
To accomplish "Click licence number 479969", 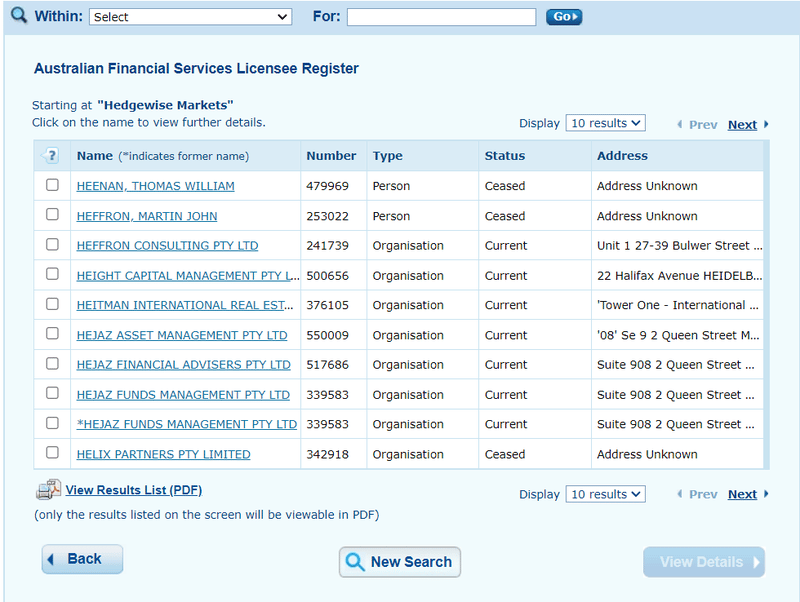I will pos(327,186).
